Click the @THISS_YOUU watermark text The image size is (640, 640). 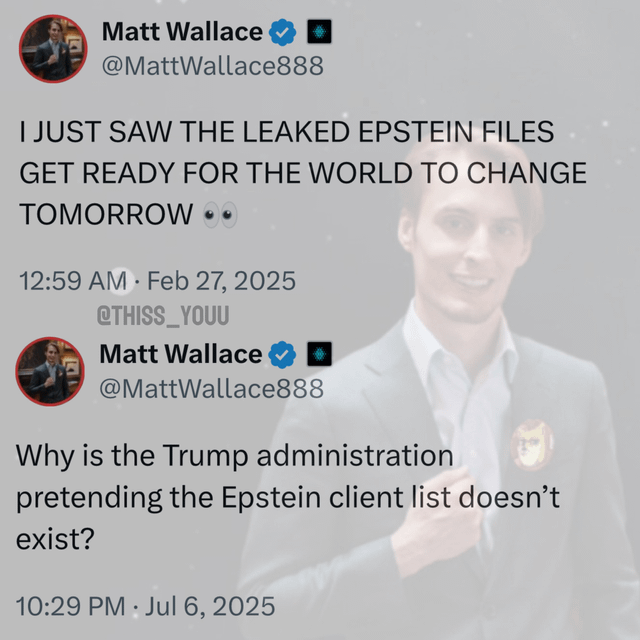pyautogui.click(x=163, y=316)
